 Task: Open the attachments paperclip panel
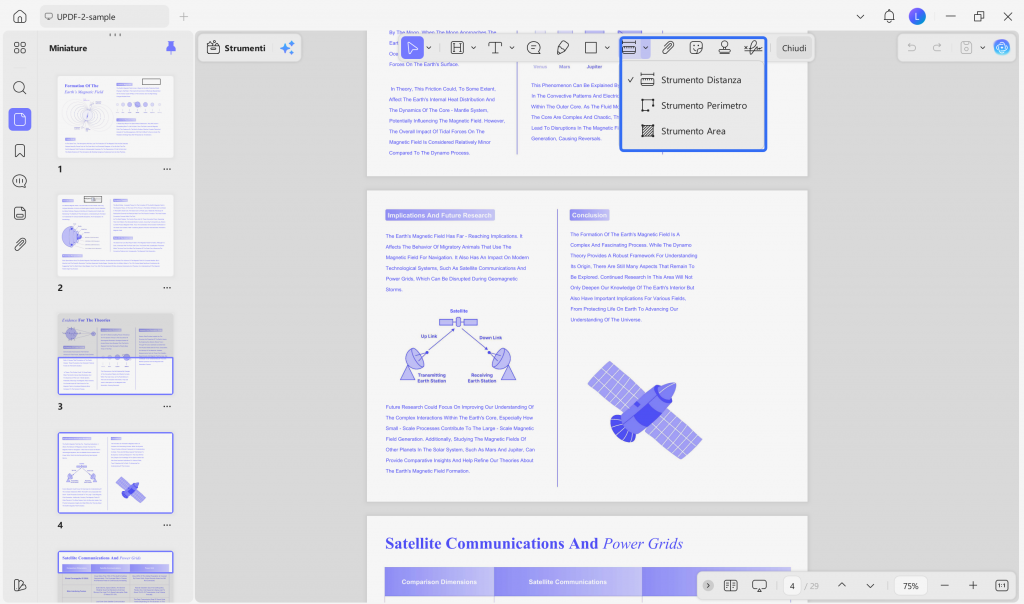[20, 244]
